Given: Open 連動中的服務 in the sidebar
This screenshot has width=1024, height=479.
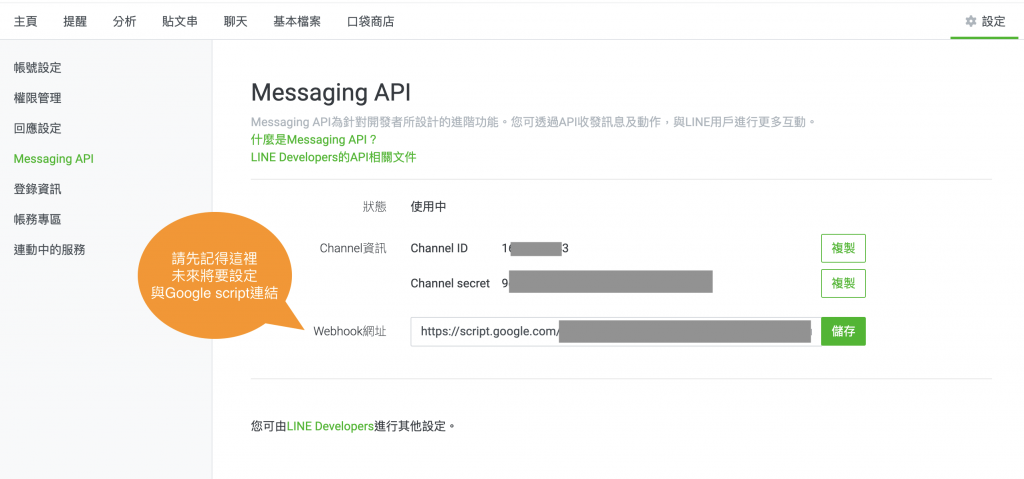Looking at the screenshot, I should [x=50, y=250].
